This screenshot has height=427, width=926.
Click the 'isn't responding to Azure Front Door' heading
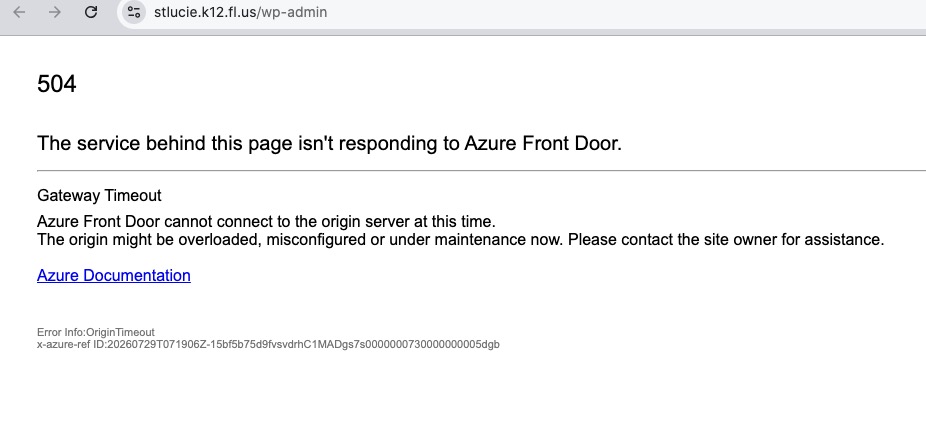tap(330, 144)
